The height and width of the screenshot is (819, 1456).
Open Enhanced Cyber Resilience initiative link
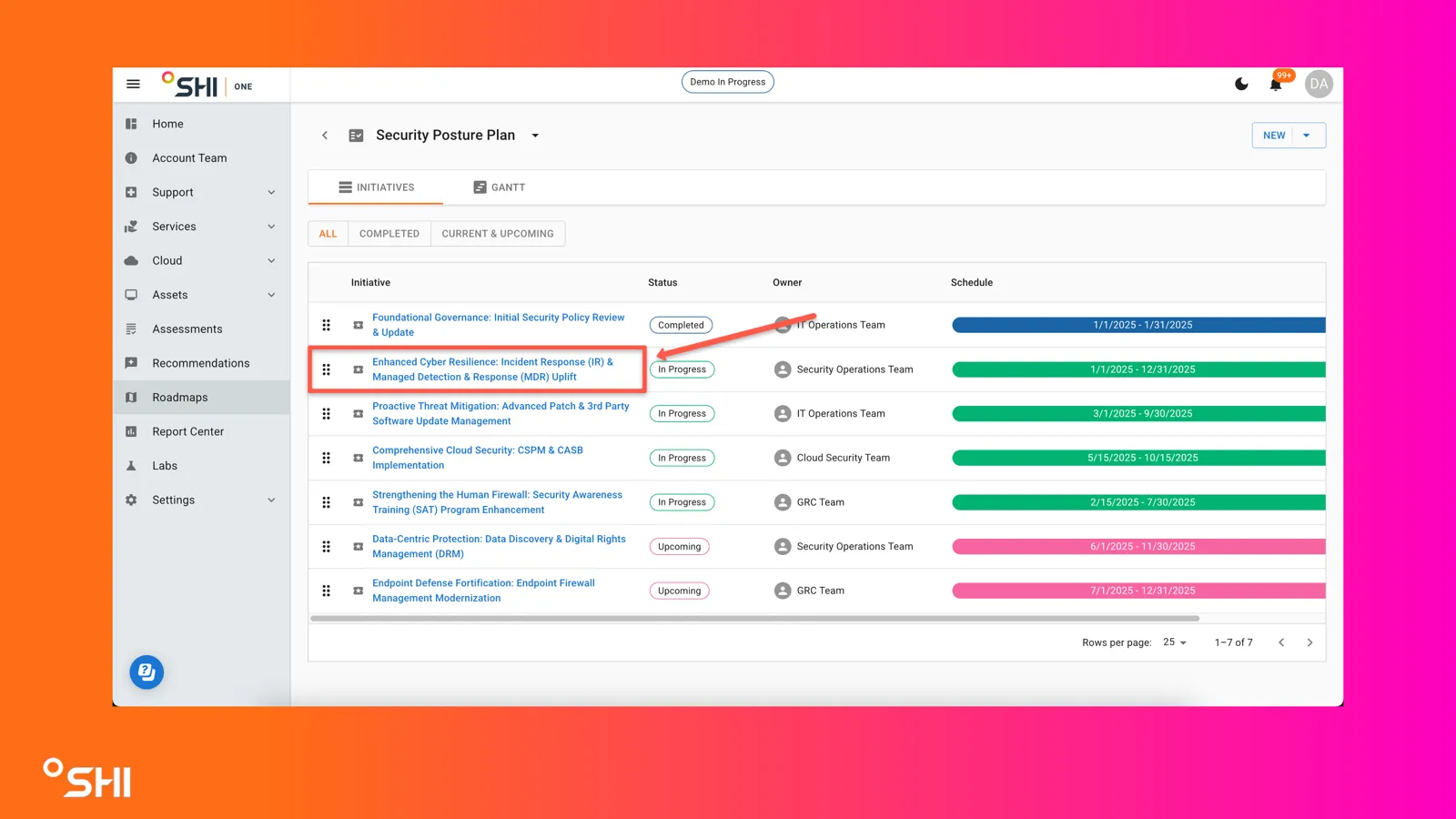[x=492, y=369]
